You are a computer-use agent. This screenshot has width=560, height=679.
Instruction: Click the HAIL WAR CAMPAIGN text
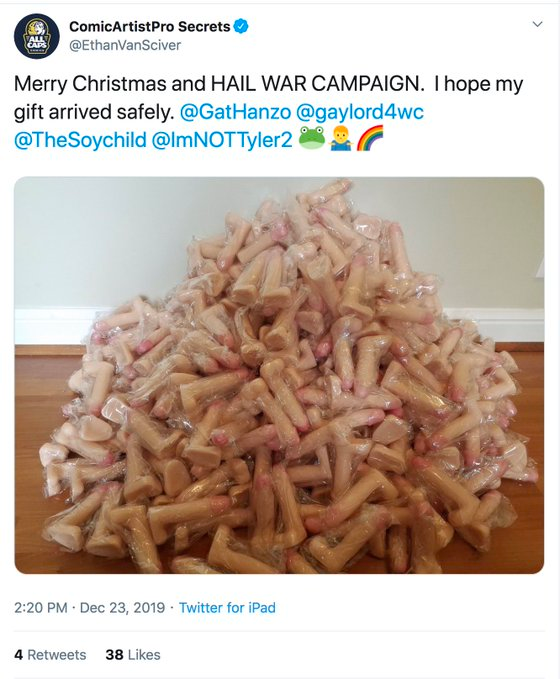tap(317, 84)
